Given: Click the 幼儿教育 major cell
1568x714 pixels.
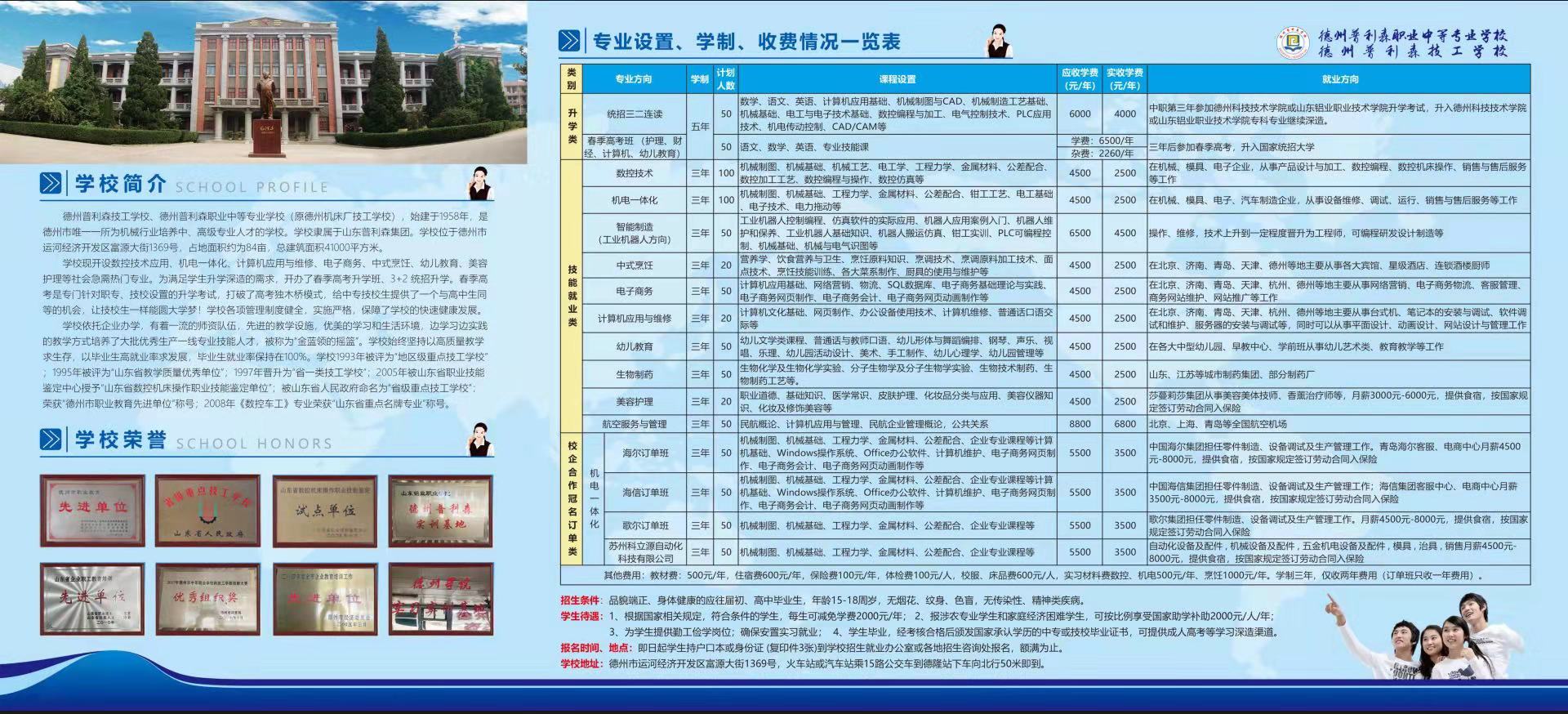Looking at the screenshot, I should pyautogui.click(x=635, y=346).
